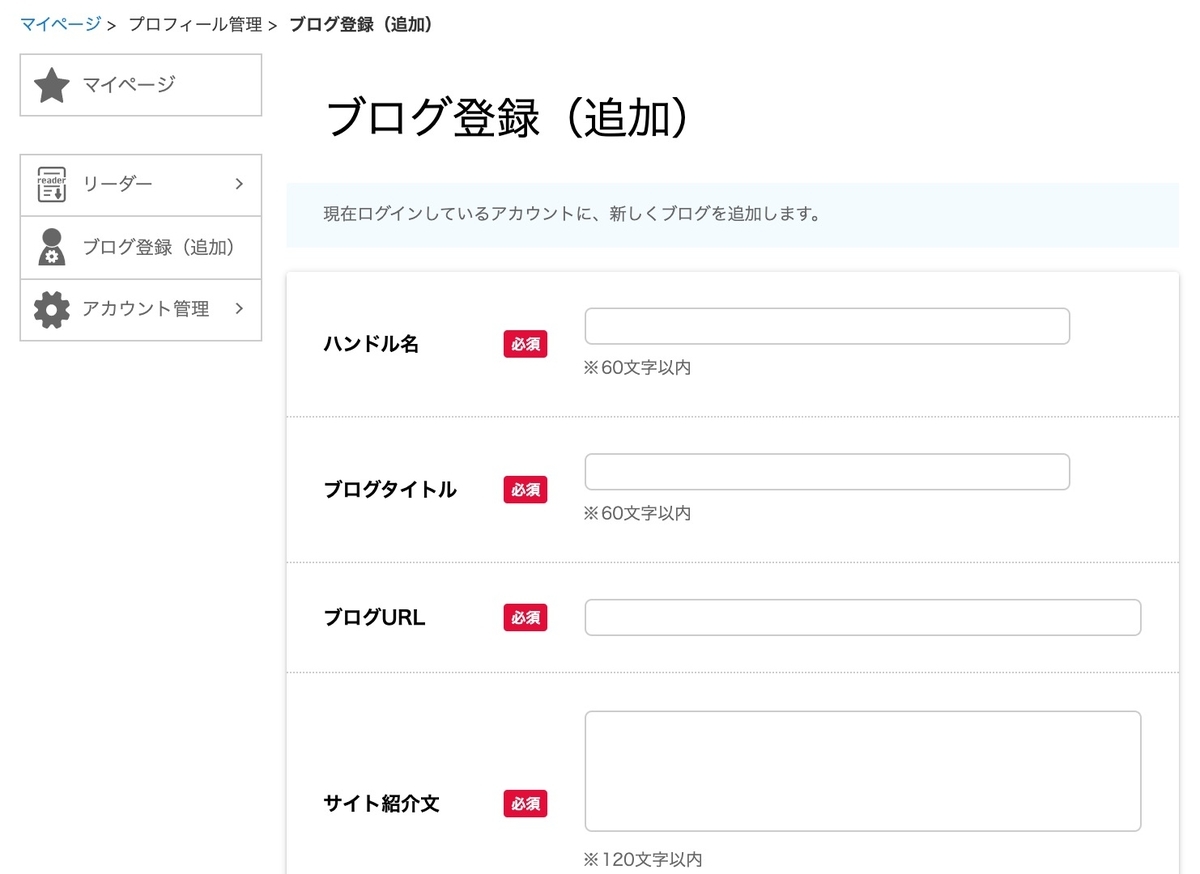
Task: Focus the ブログタイトル input field
Action: pyautogui.click(x=827, y=472)
